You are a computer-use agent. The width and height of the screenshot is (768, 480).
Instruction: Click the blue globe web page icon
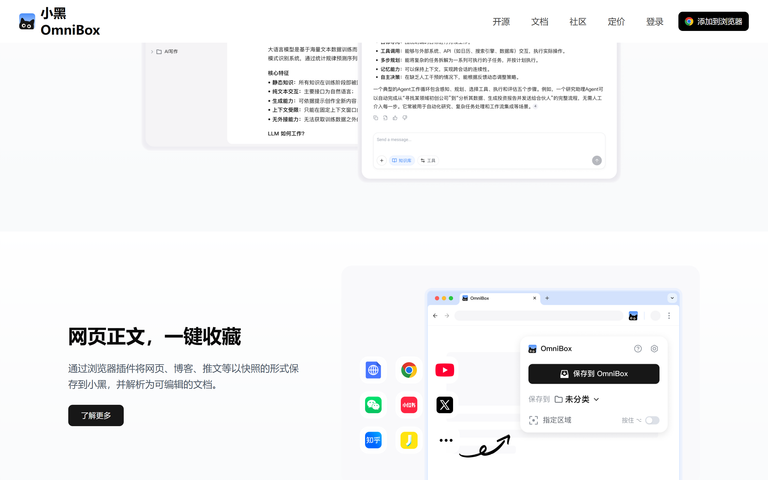point(373,370)
